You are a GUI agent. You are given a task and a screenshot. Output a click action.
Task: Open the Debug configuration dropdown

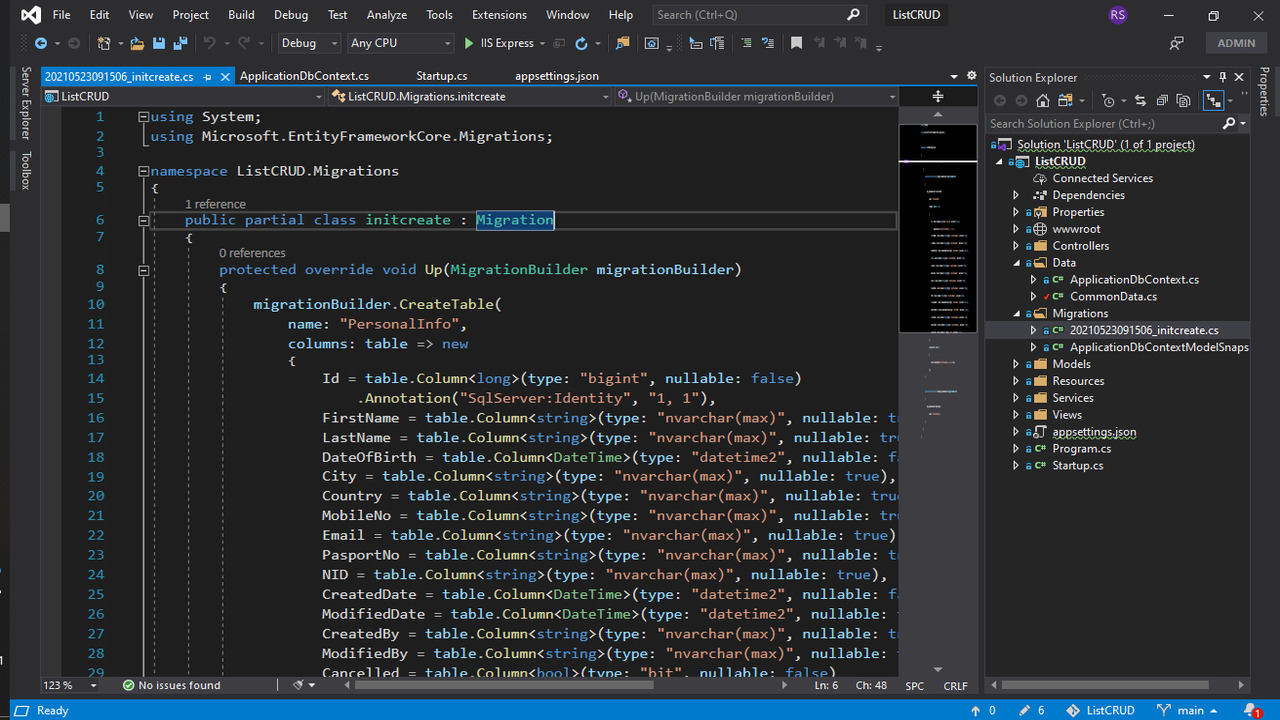point(309,43)
